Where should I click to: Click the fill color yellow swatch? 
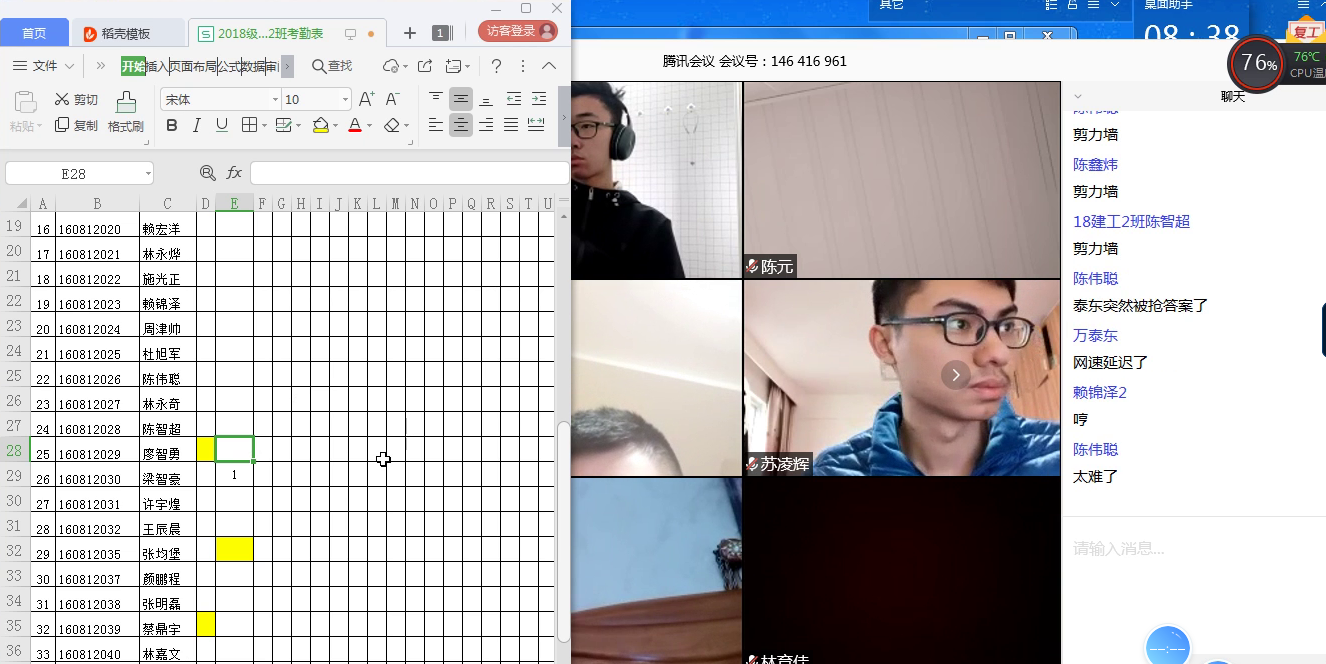320,125
